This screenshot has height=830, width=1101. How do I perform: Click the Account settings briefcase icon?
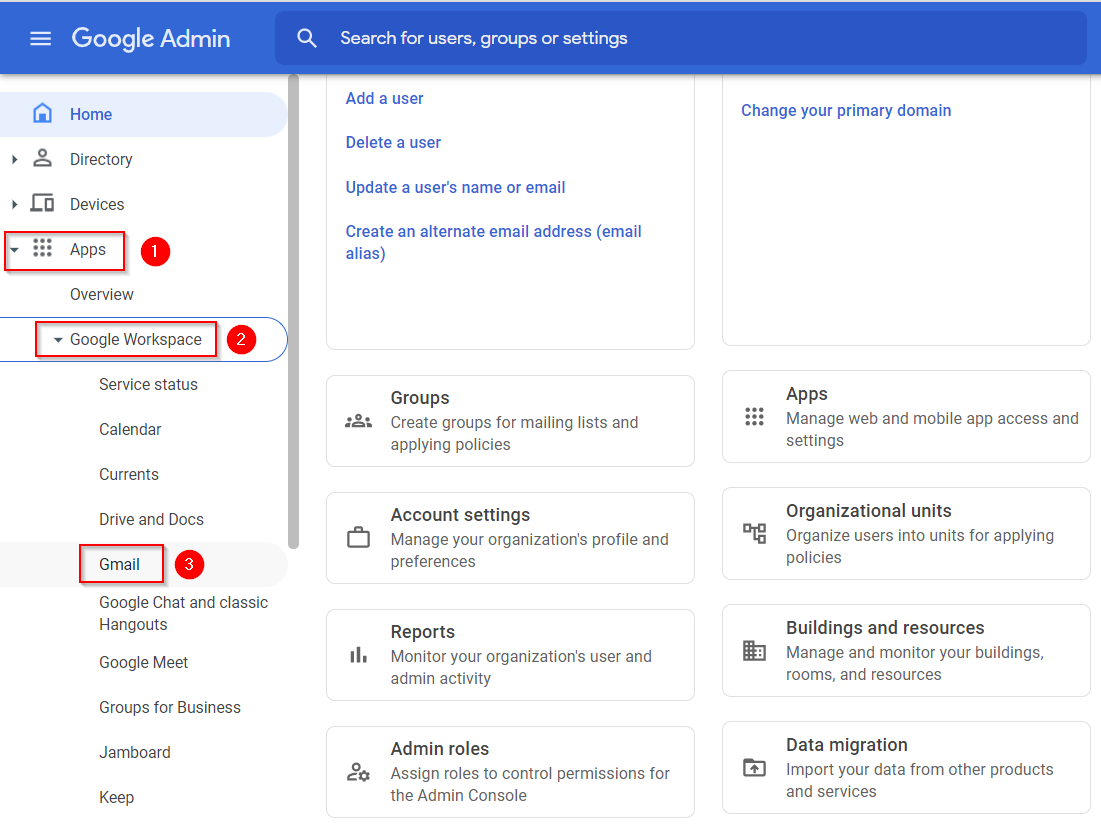coord(358,538)
